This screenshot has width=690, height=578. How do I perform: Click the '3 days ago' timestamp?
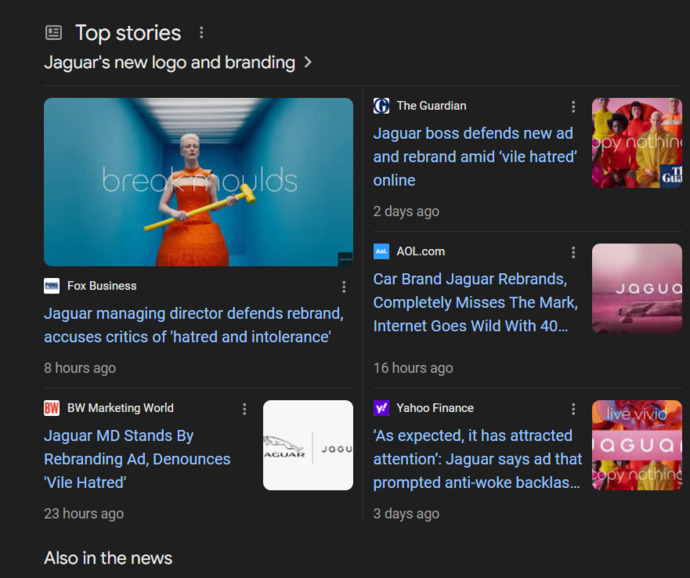tap(406, 514)
